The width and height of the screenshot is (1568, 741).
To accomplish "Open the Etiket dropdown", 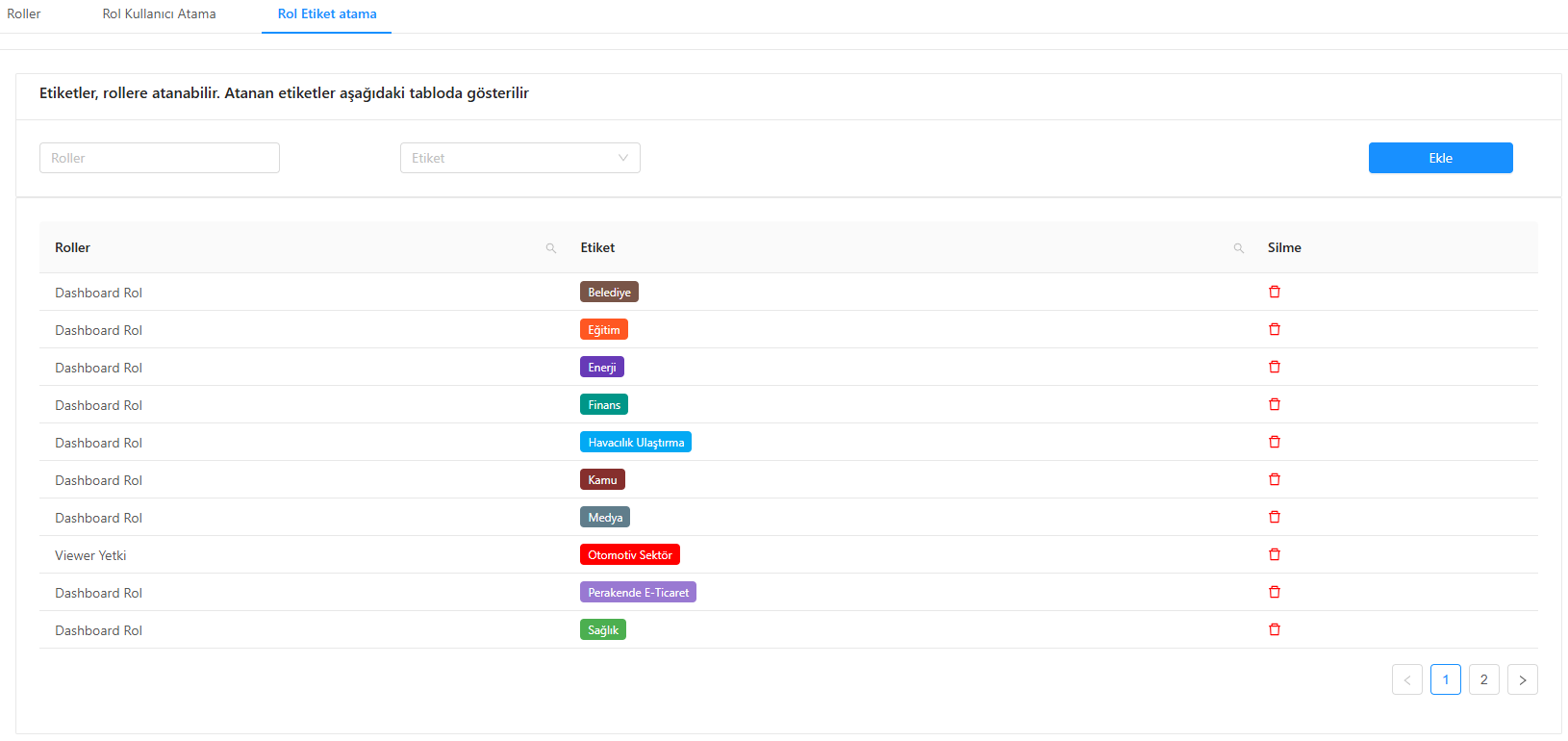I will [519, 158].
